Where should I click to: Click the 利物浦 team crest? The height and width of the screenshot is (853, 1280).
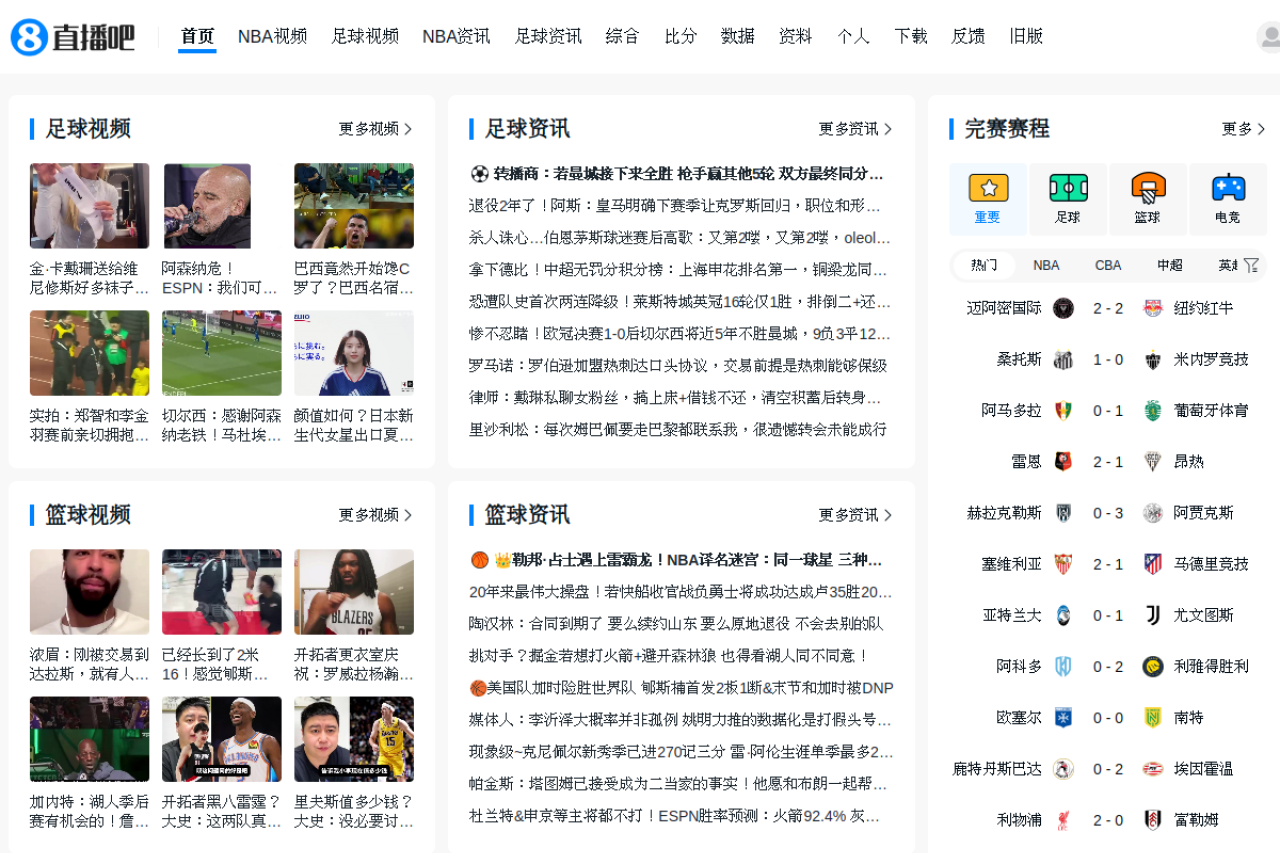[1063, 820]
